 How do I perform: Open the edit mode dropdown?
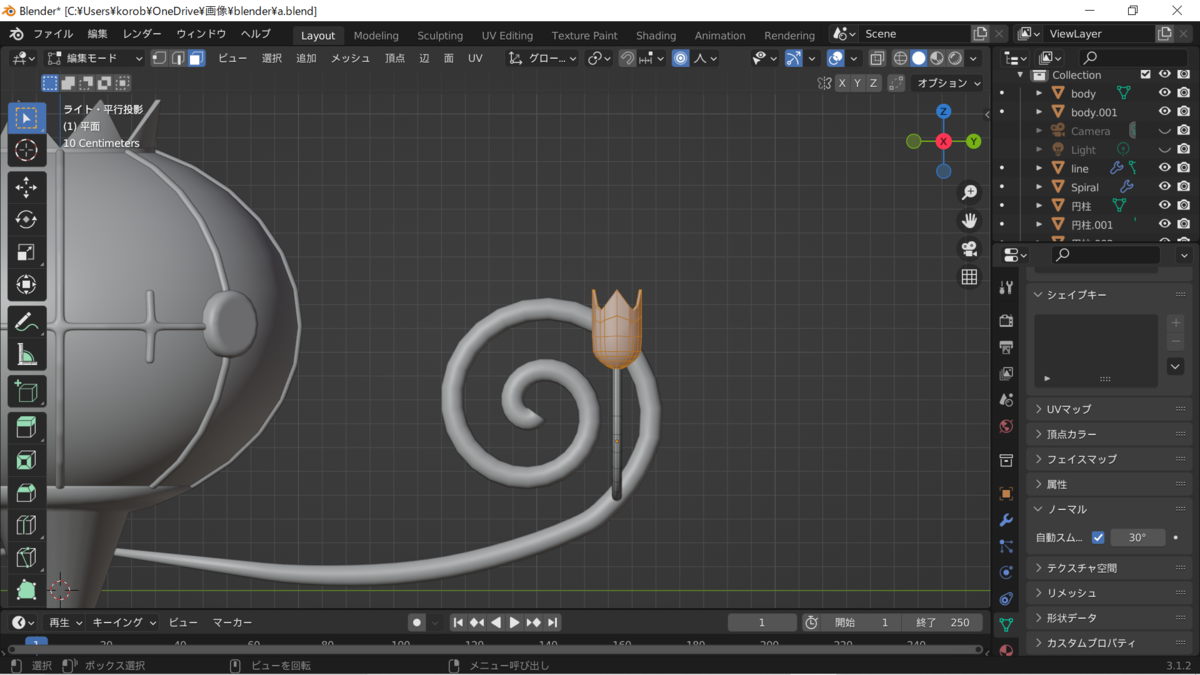tap(96, 58)
